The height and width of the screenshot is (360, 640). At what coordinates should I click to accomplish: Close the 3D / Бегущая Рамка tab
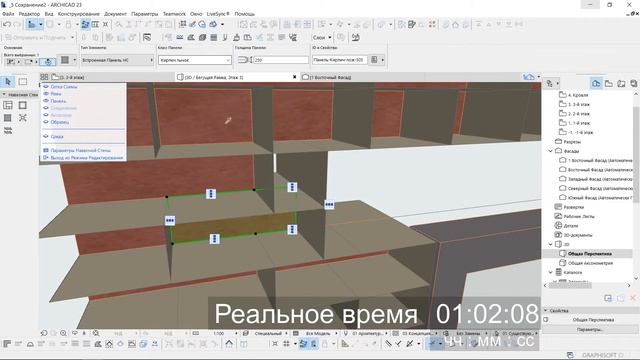[294, 77]
